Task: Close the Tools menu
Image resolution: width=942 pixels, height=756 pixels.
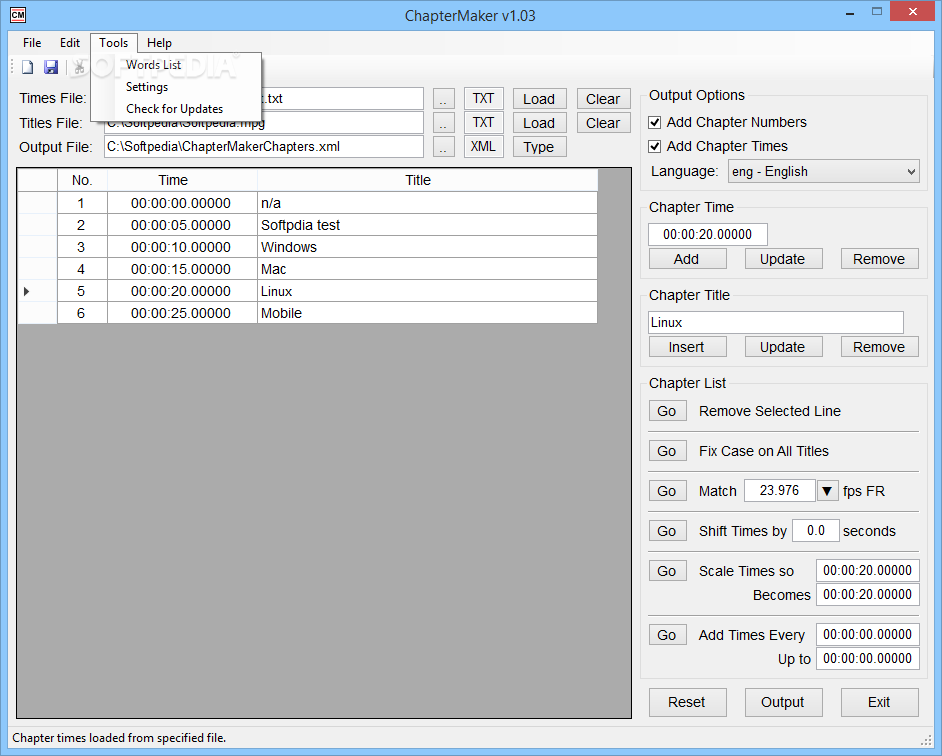Action: [x=114, y=43]
